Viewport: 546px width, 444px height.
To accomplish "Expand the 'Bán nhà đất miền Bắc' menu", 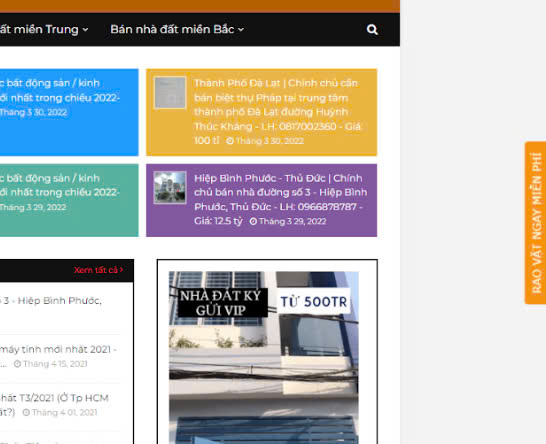I will pos(177,30).
